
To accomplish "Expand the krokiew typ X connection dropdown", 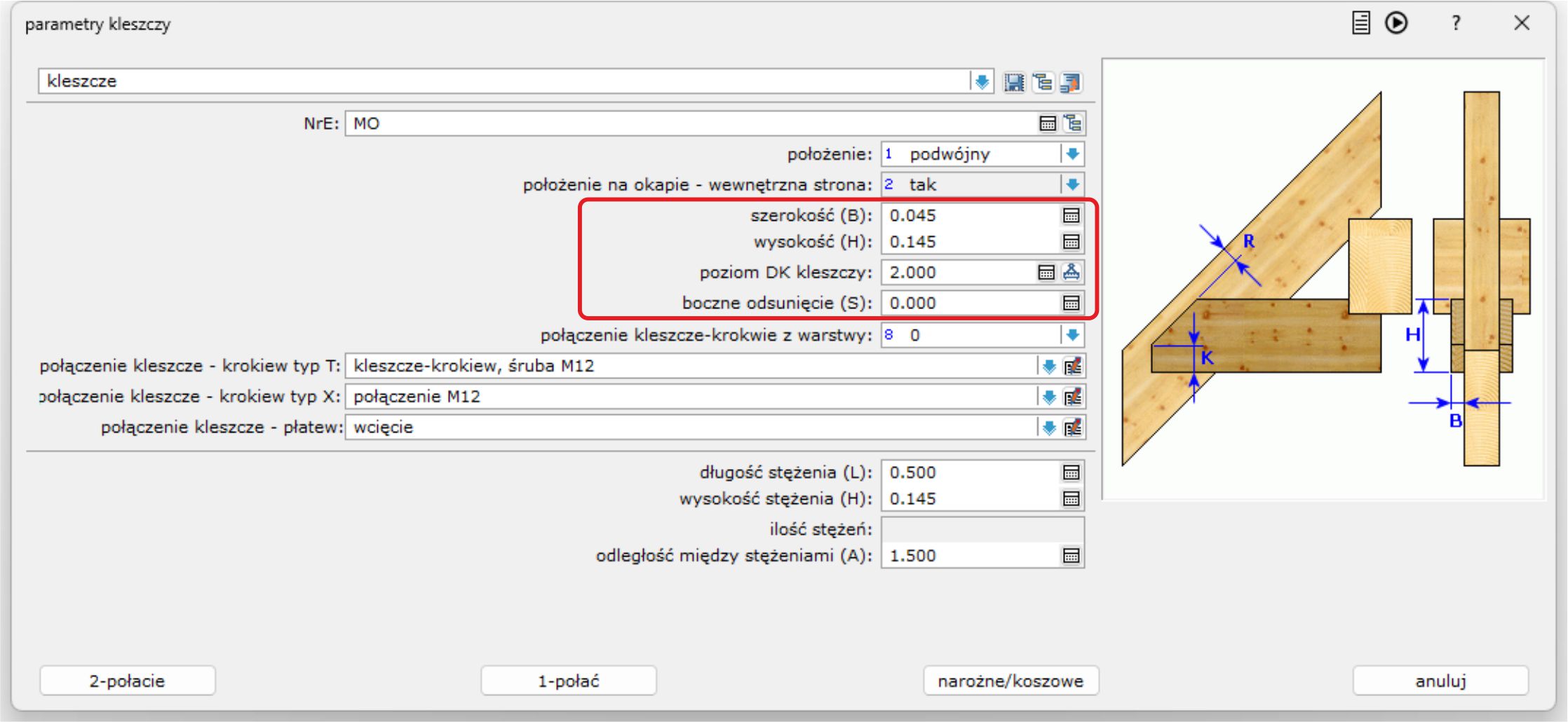I will point(1048,397).
